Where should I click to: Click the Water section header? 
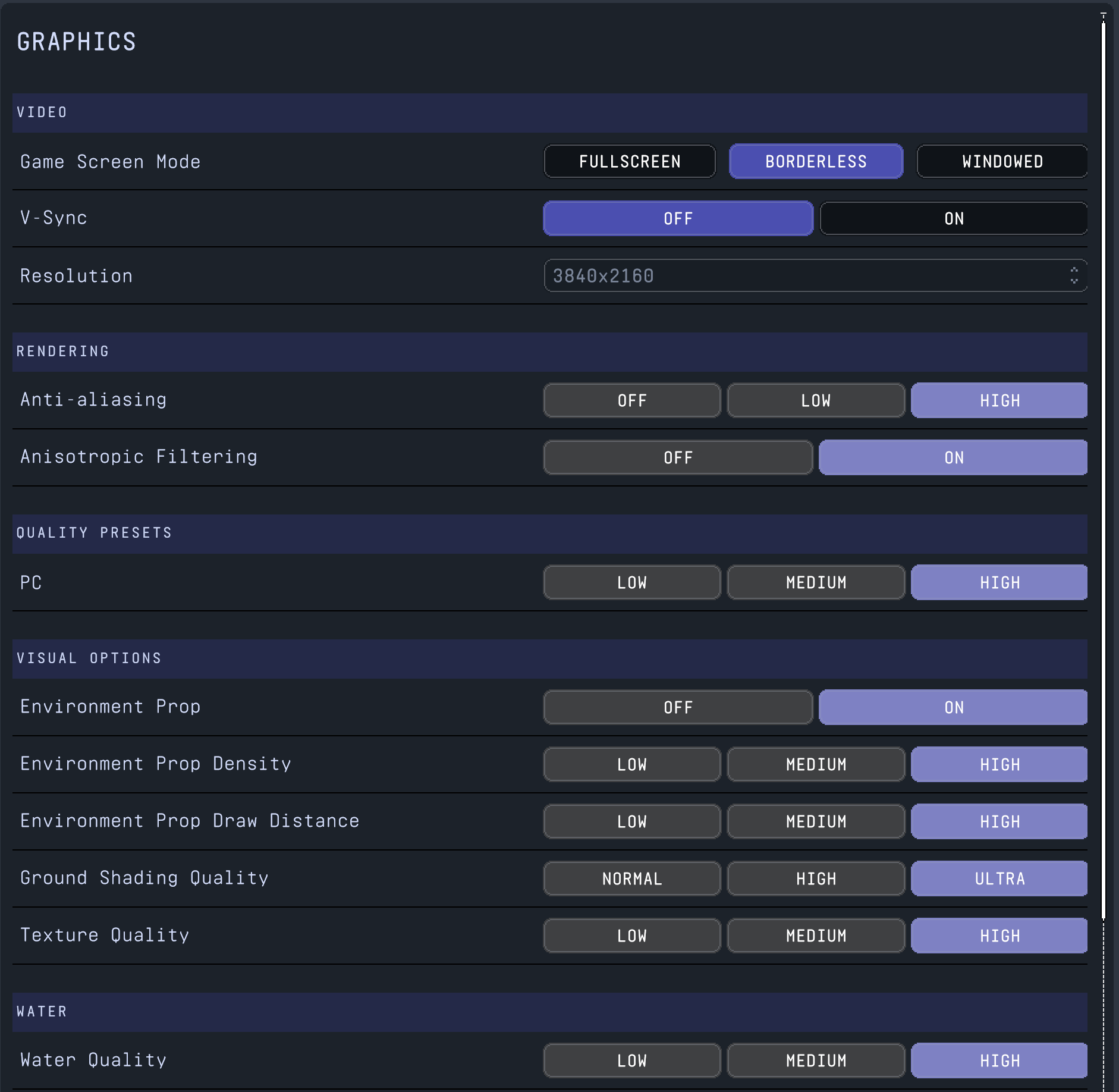550,1012
